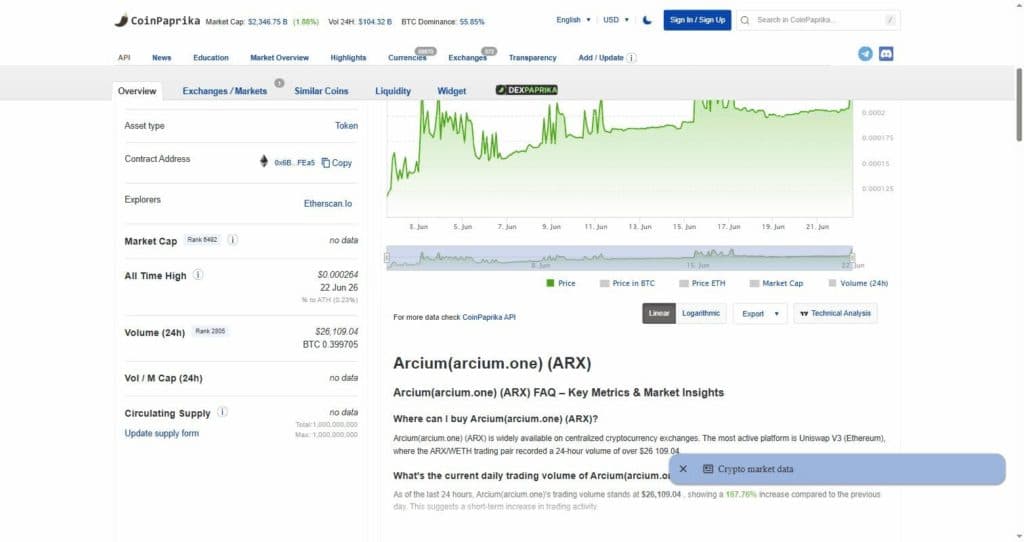Image resolution: width=1024 pixels, height=542 pixels.
Task: Click the Volume Rank 2805 badge
Action: pyautogui.click(x=210, y=331)
